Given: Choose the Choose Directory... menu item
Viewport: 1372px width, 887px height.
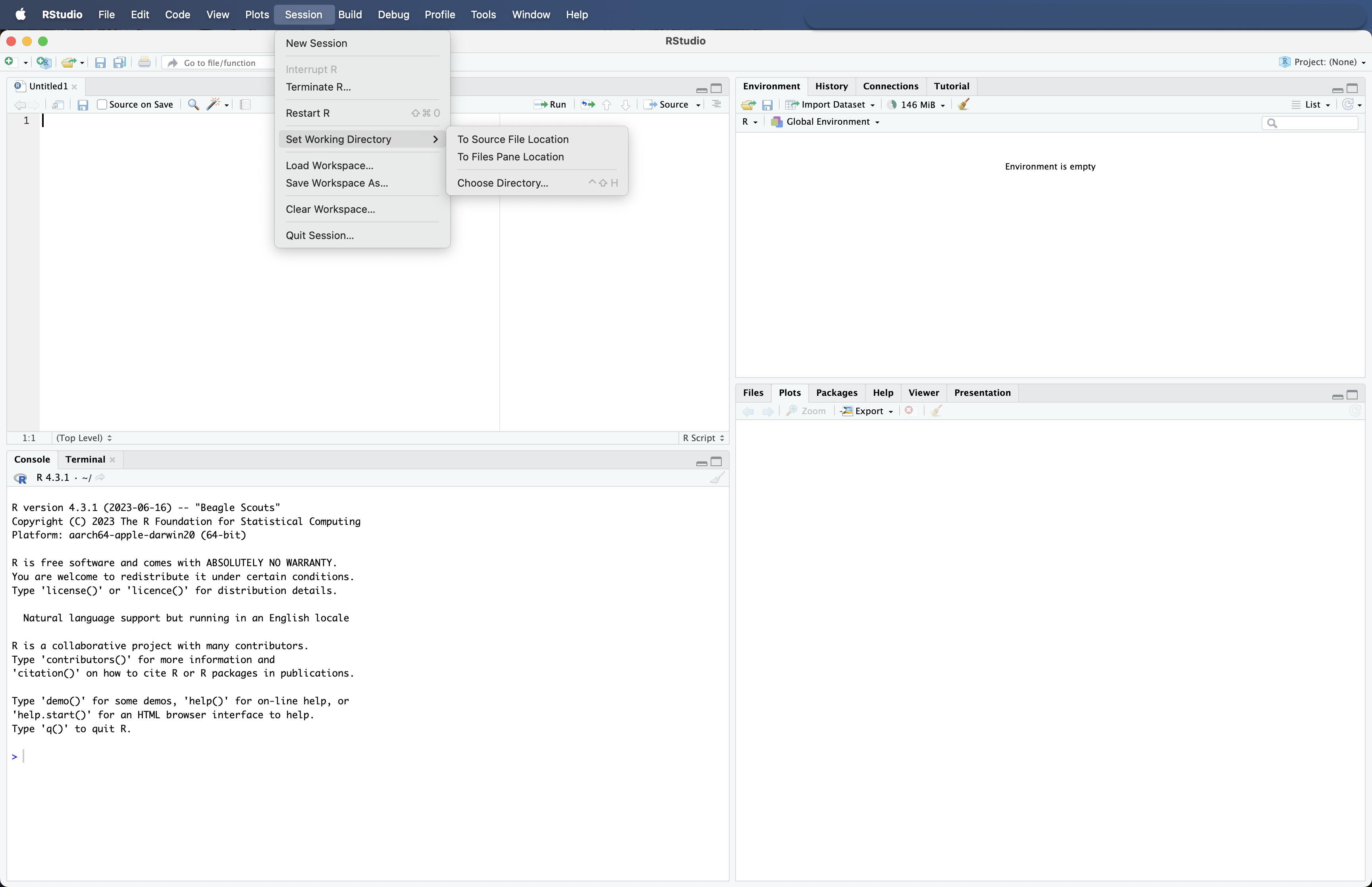Looking at the screenshot, I should click(537, 183).
